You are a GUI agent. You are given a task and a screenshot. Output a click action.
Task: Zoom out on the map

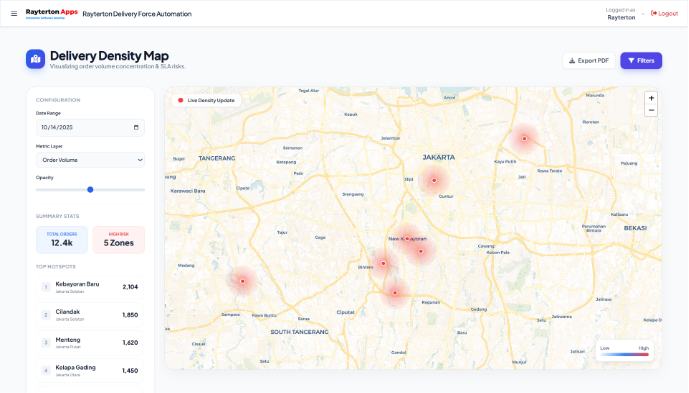point(651,110)
